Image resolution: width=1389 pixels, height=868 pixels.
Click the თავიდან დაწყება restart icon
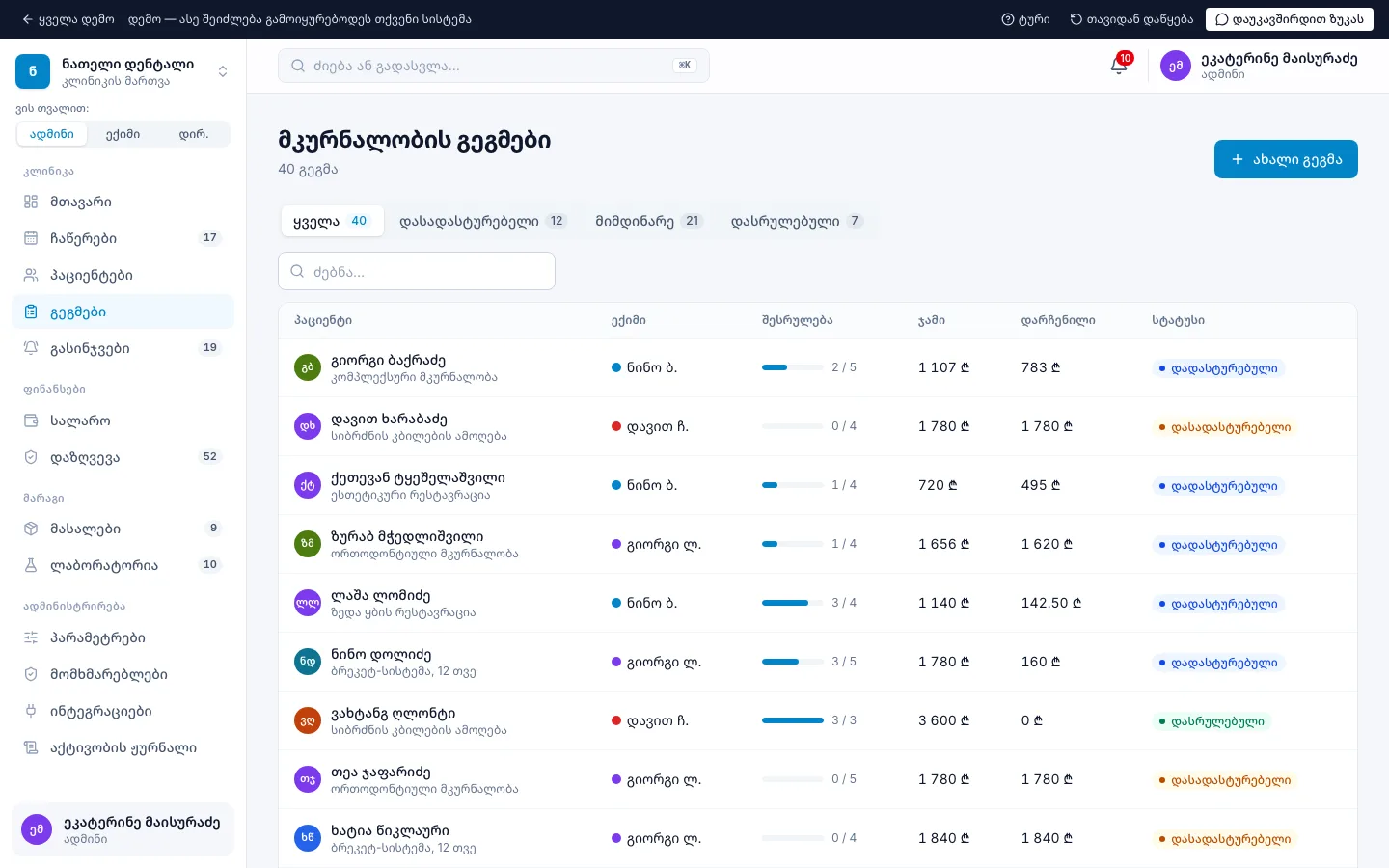pos(1076,19)
